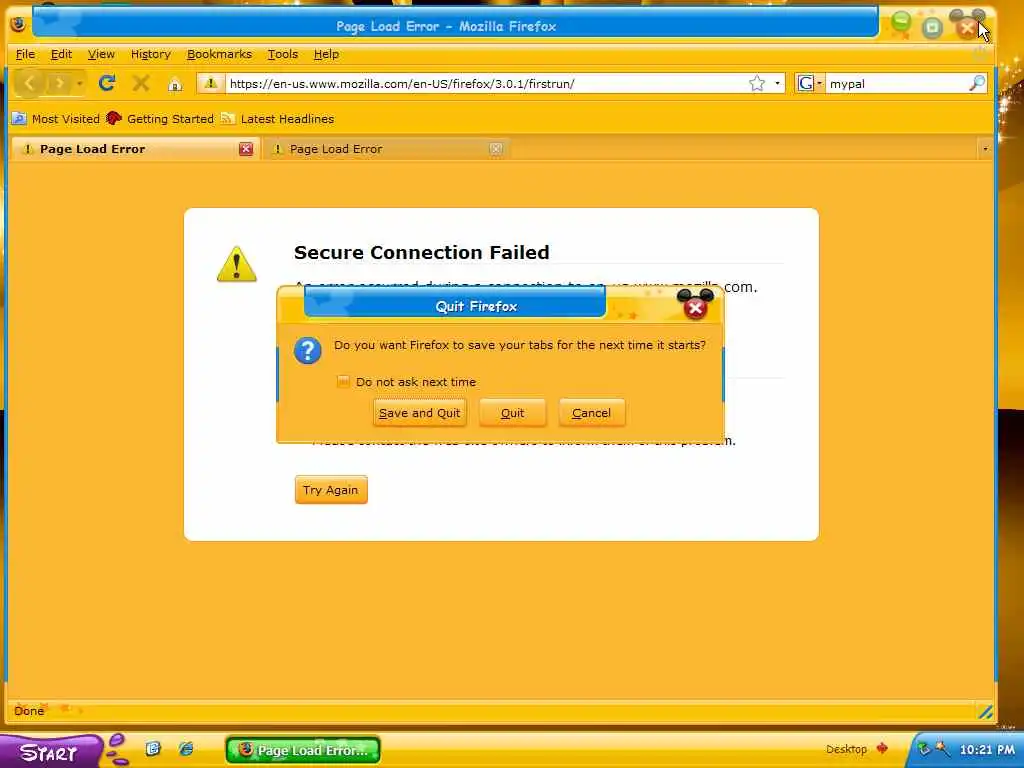Open the Help menu
Viewport: 1024px width, 768px height.
point(326,54)
